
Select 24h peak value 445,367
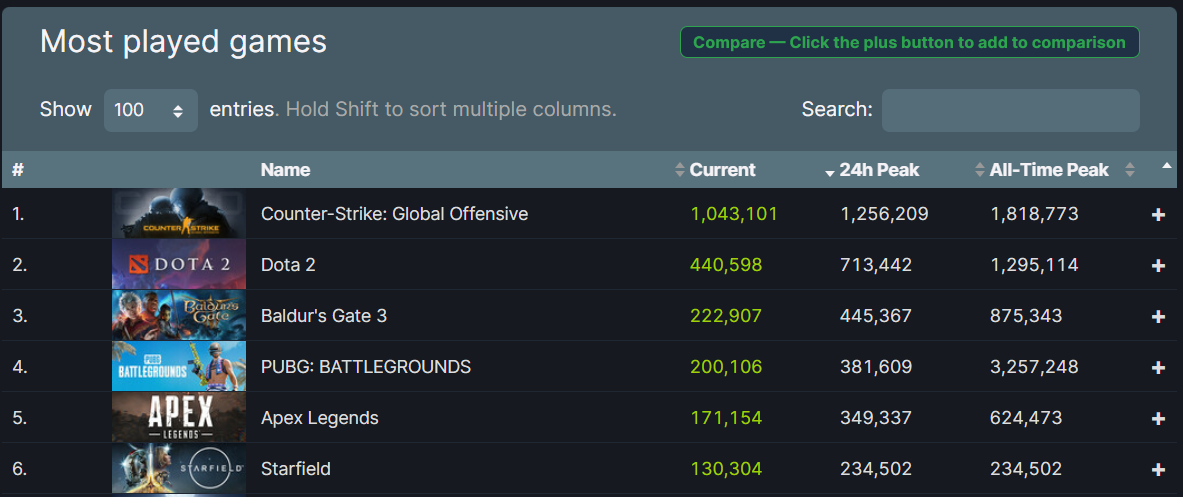tap(876, 316)
